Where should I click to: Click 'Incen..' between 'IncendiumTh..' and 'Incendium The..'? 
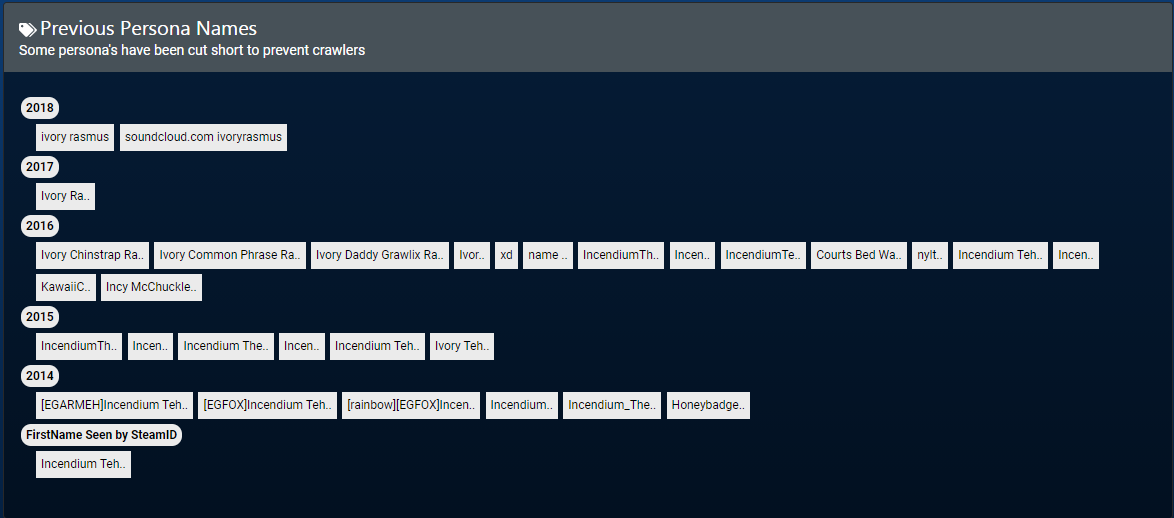(x=150, y=346)
